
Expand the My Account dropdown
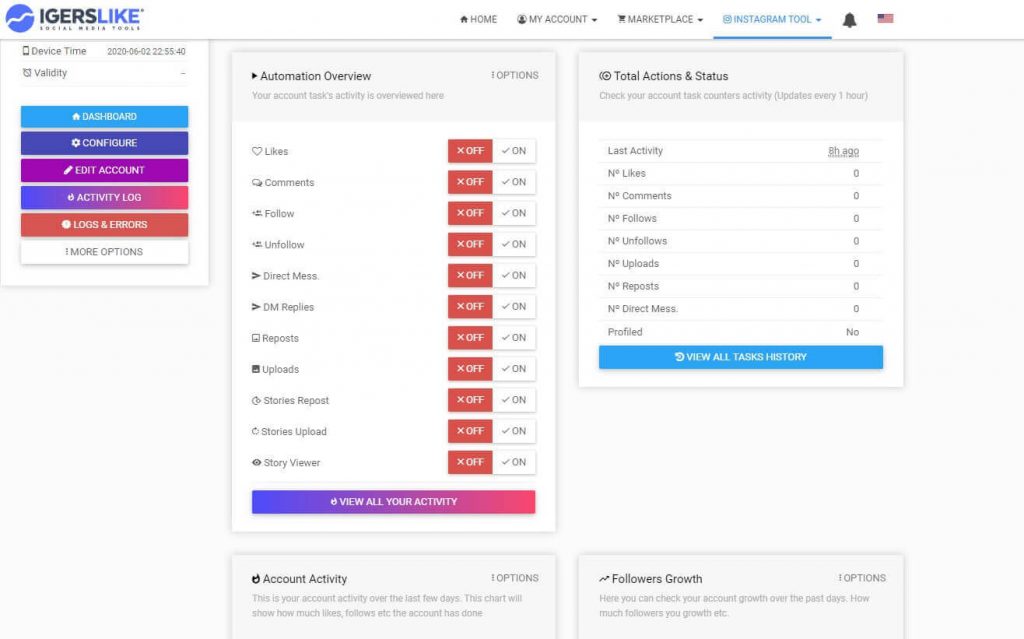[557, 19]
